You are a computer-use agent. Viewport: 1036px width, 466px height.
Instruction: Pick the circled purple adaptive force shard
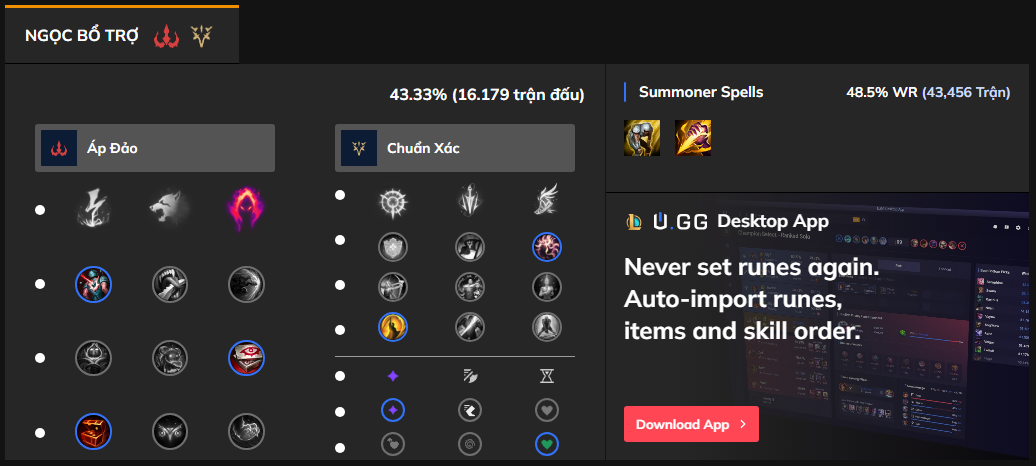click(x=393, y=409)
